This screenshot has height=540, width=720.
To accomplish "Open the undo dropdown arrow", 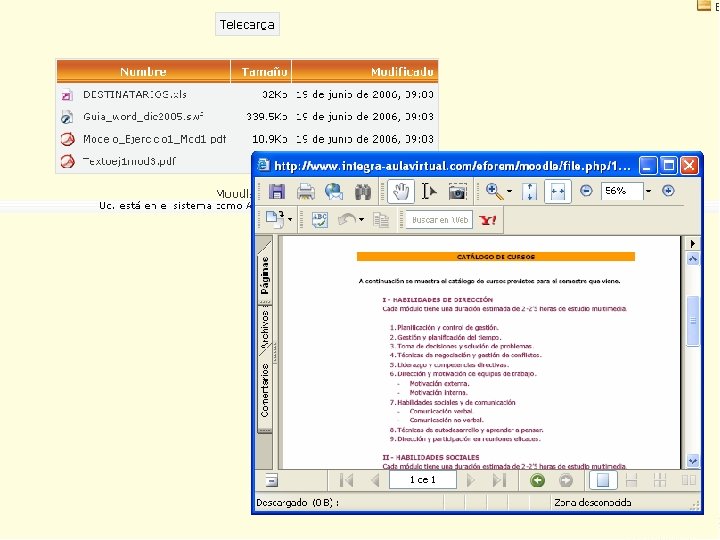I will tap(361, 219).
